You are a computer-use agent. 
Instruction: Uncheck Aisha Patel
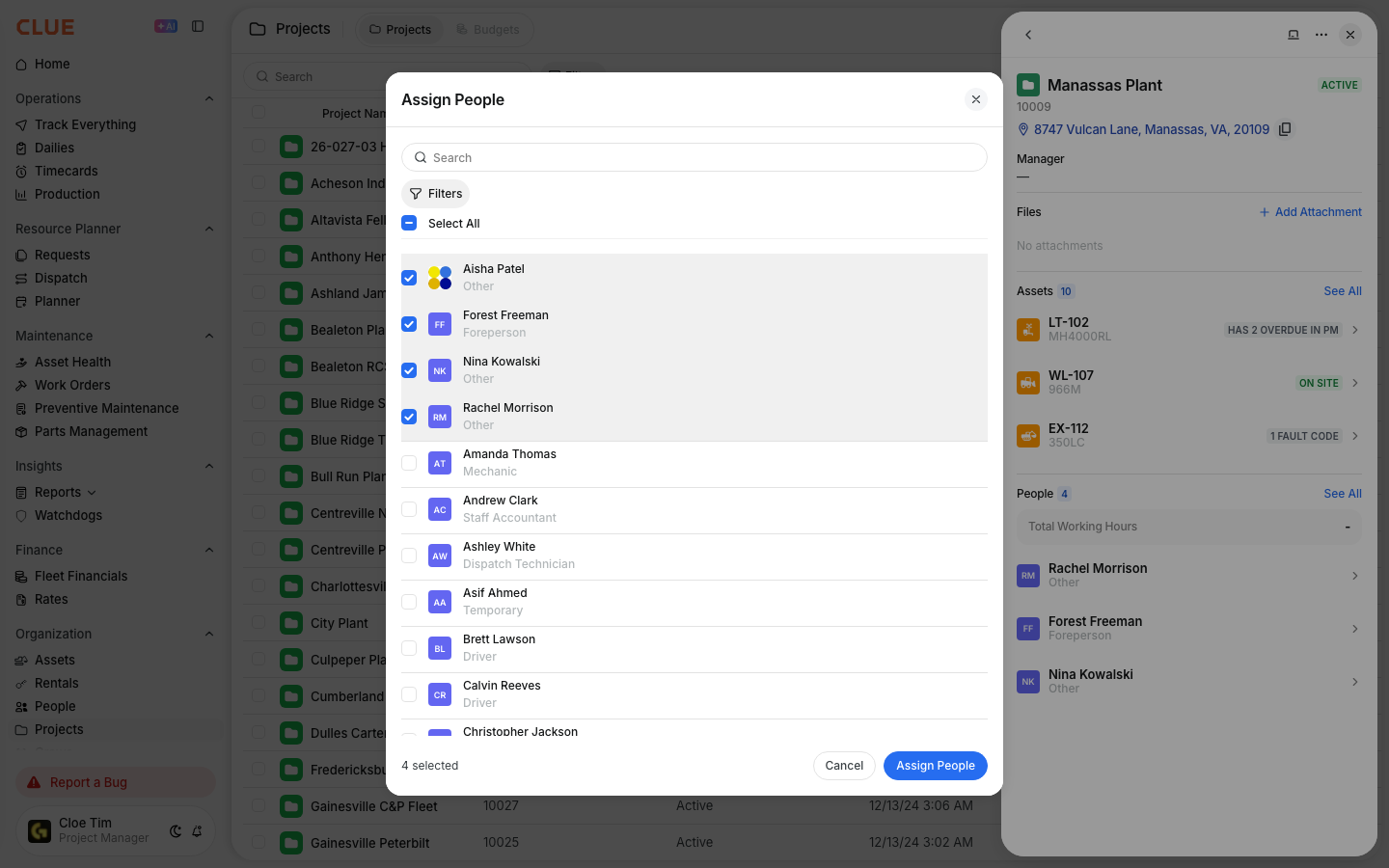click(409, 278)
